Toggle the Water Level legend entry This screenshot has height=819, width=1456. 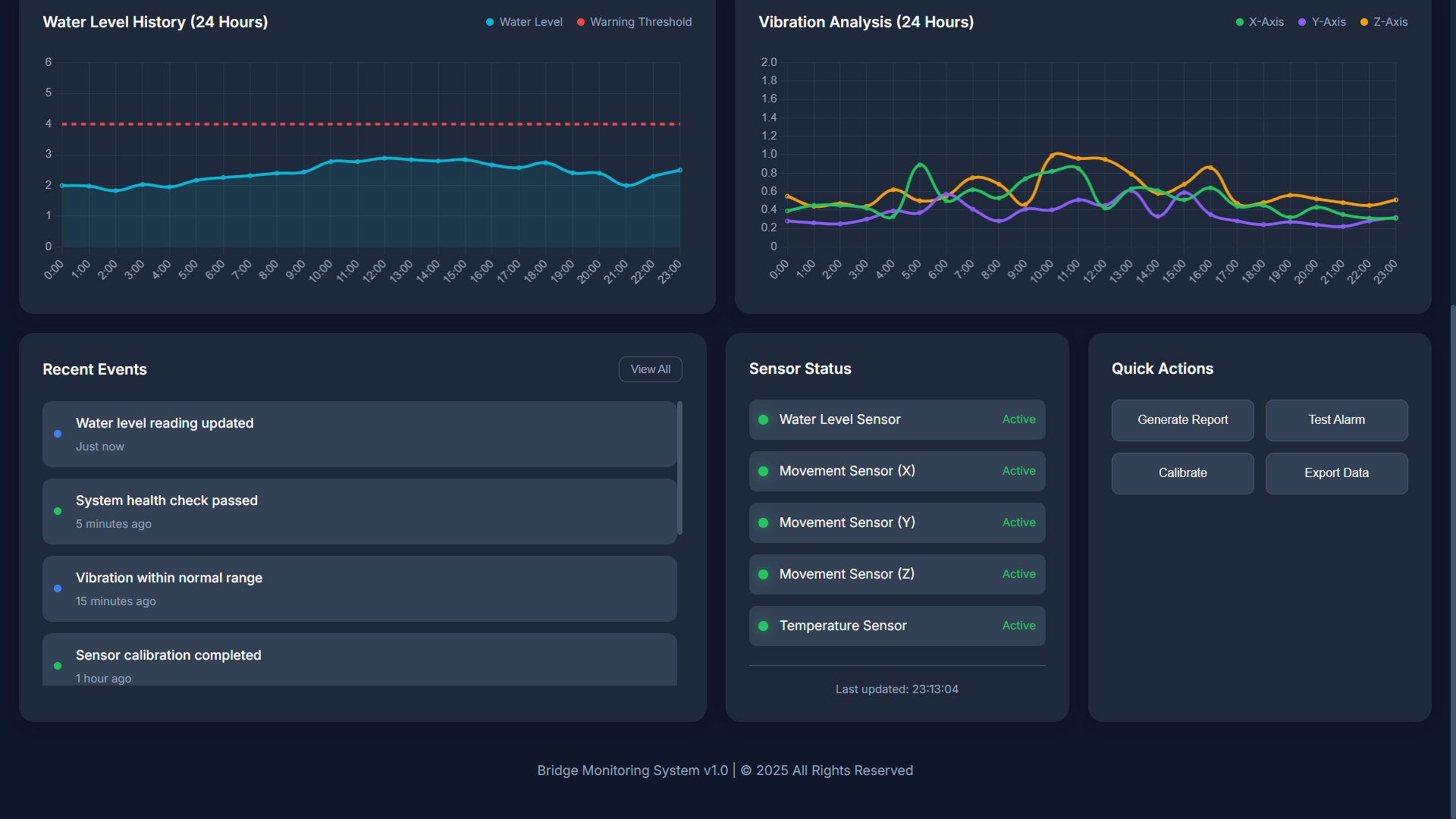(x=524, y=22)
